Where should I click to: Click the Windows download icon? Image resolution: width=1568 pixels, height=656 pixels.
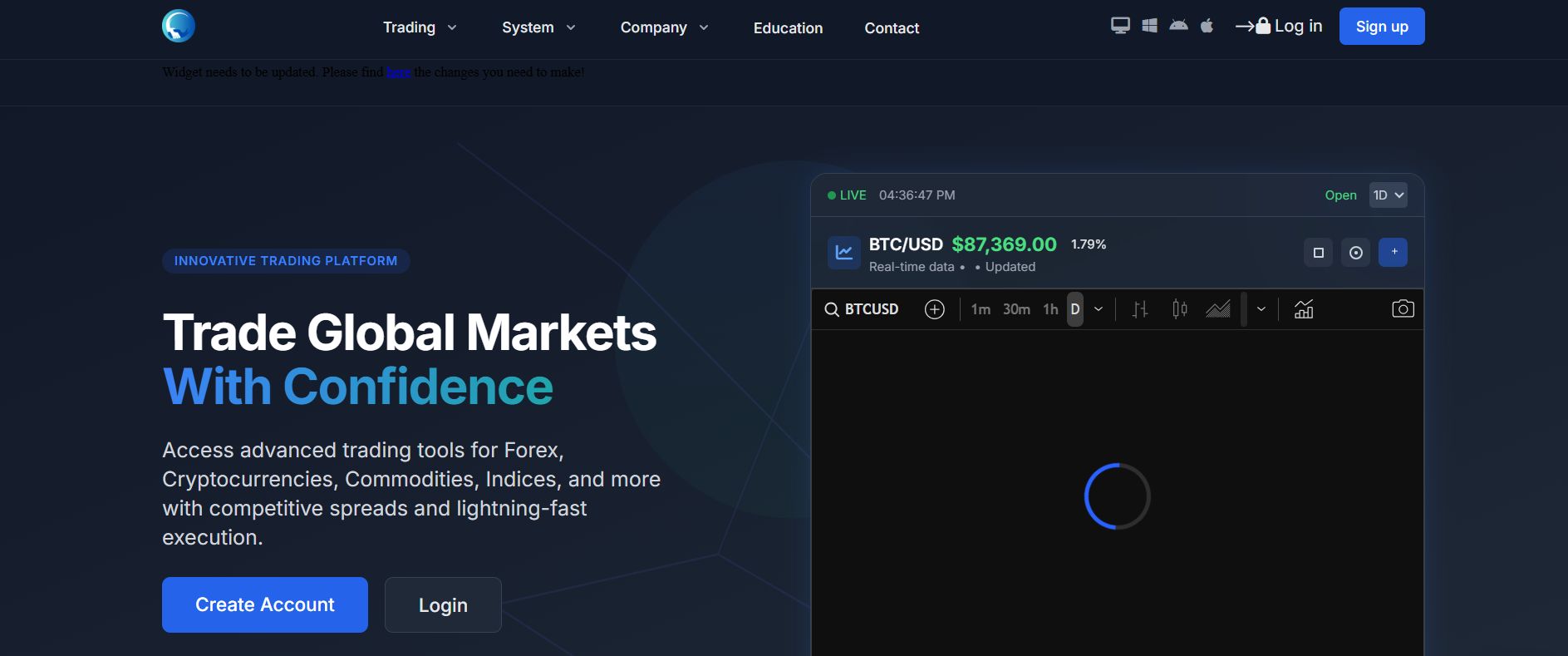[1149, 26]
